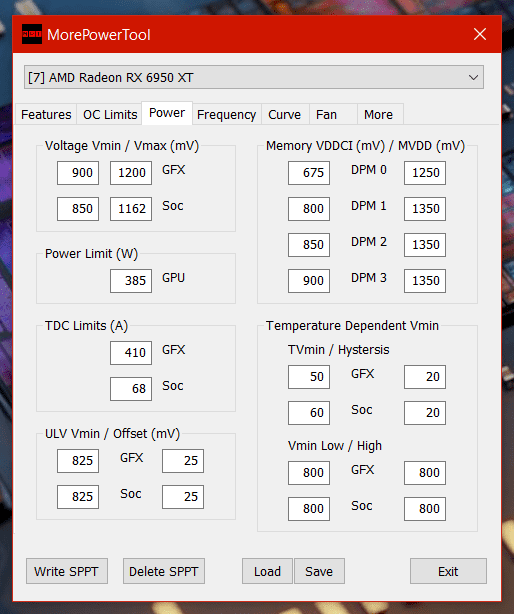The image size is (514, 614).
Task: Click the Load button
Action: (x=267, y=571)
